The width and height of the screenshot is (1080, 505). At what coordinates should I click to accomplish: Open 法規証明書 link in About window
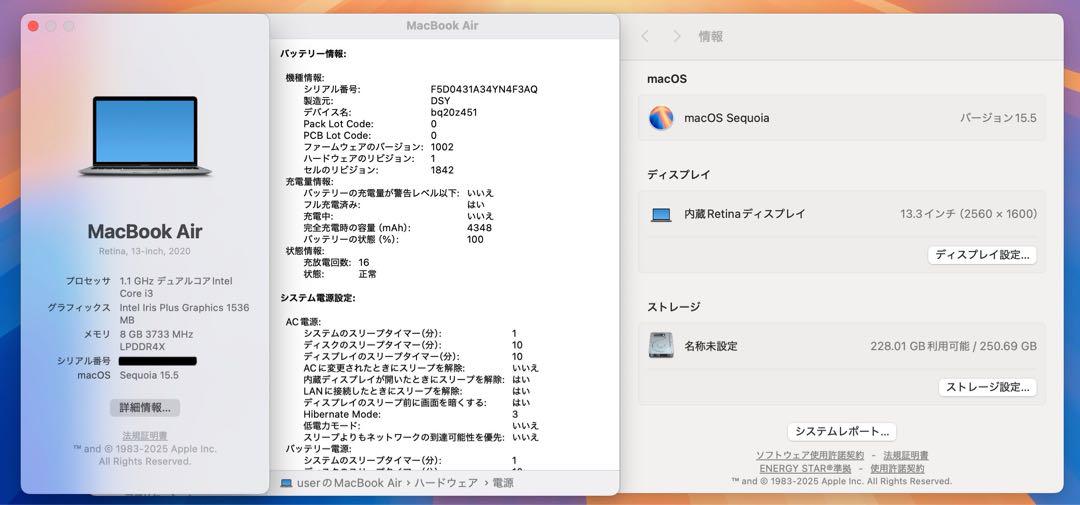(x=145, y=436)
